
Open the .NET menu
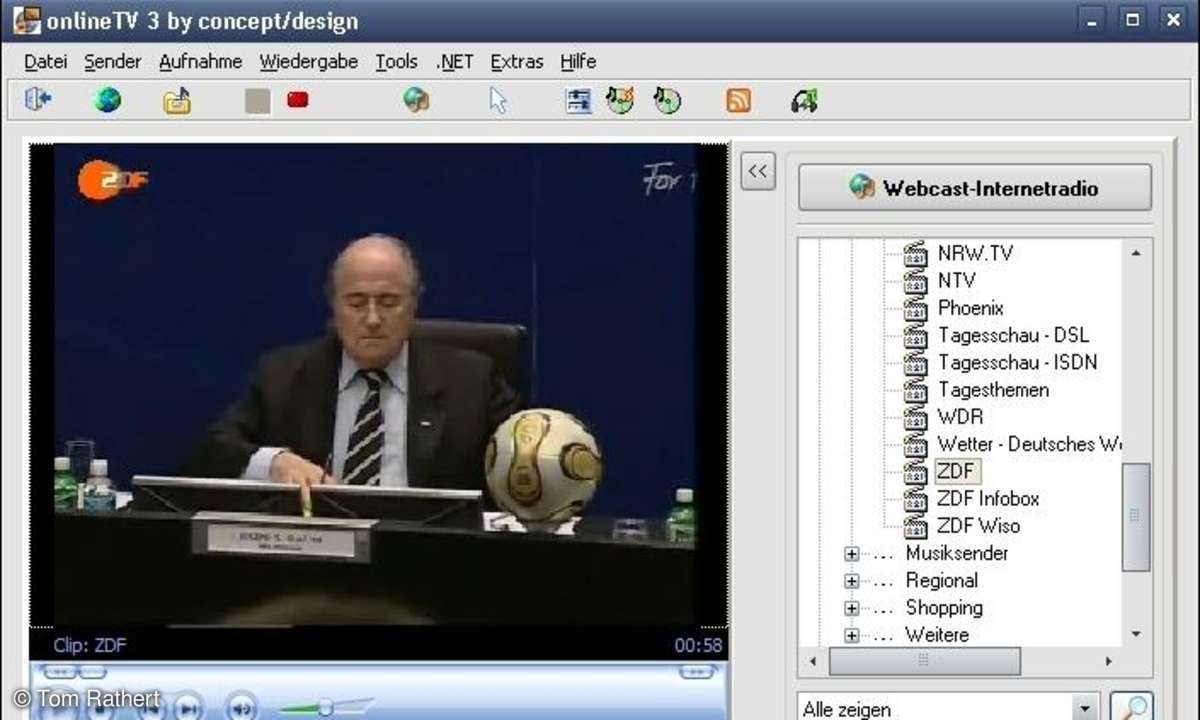(x=455, y=61)
